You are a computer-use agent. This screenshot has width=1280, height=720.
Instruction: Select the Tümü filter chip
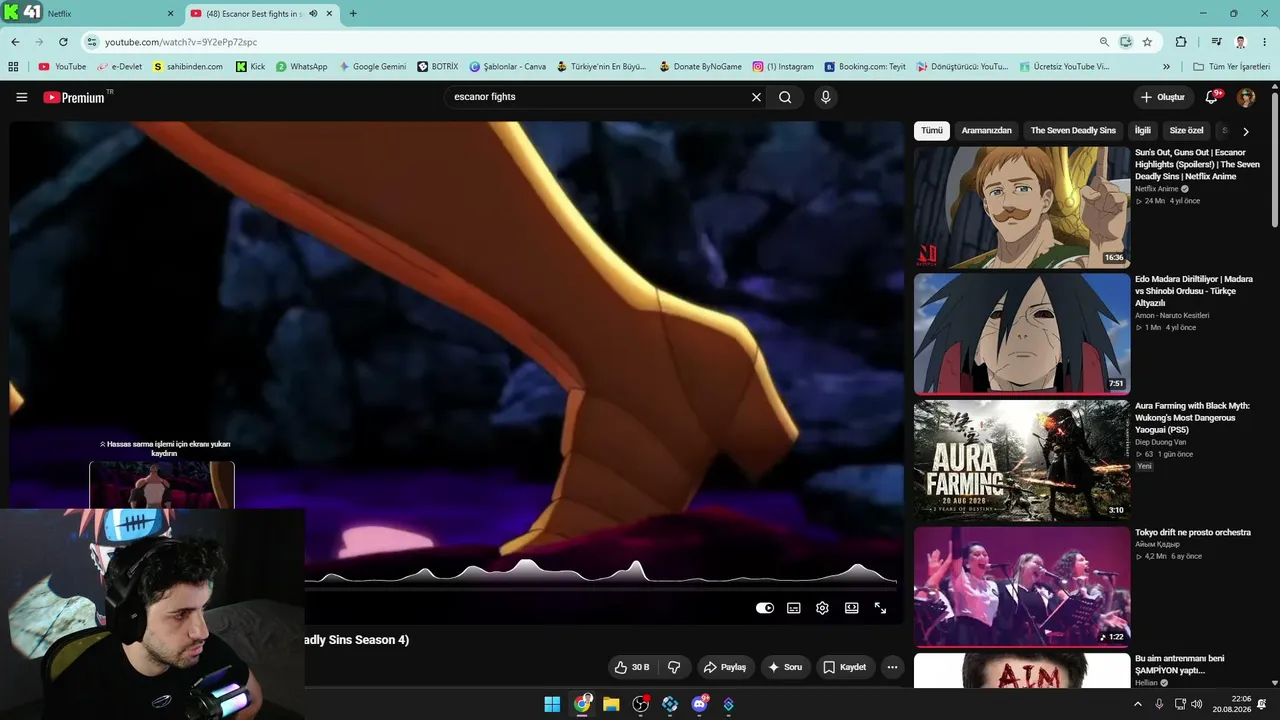[x=932, y=131]
